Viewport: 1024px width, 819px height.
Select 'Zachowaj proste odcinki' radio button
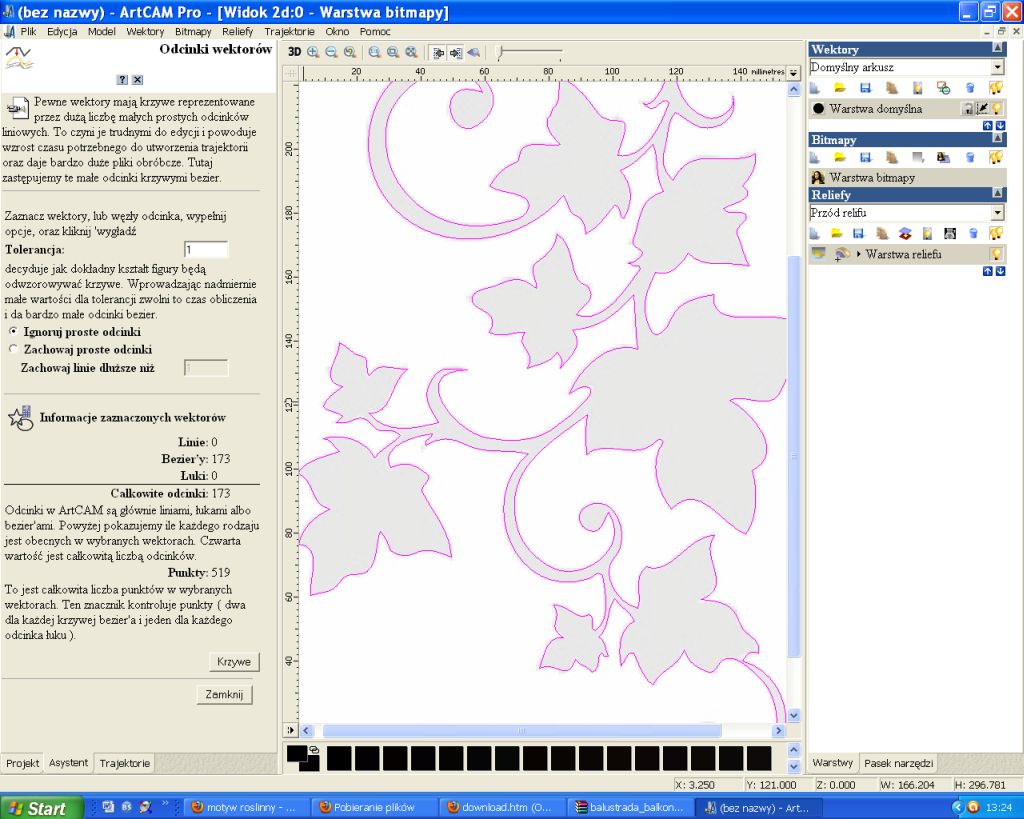pos(13,349)
